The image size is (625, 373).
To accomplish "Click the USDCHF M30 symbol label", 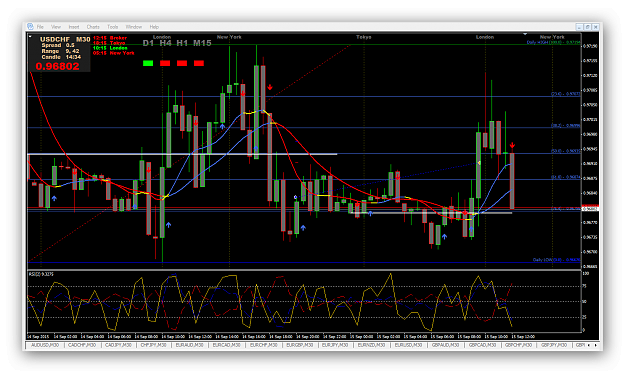I will tap(65, 39).
